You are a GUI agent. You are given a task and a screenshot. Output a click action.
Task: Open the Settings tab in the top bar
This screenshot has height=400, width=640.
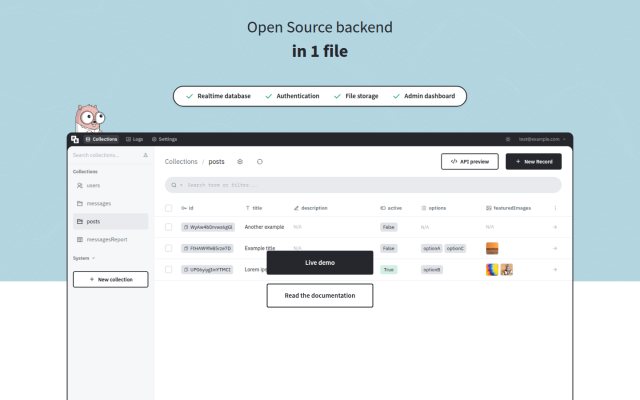click(164, 139)
